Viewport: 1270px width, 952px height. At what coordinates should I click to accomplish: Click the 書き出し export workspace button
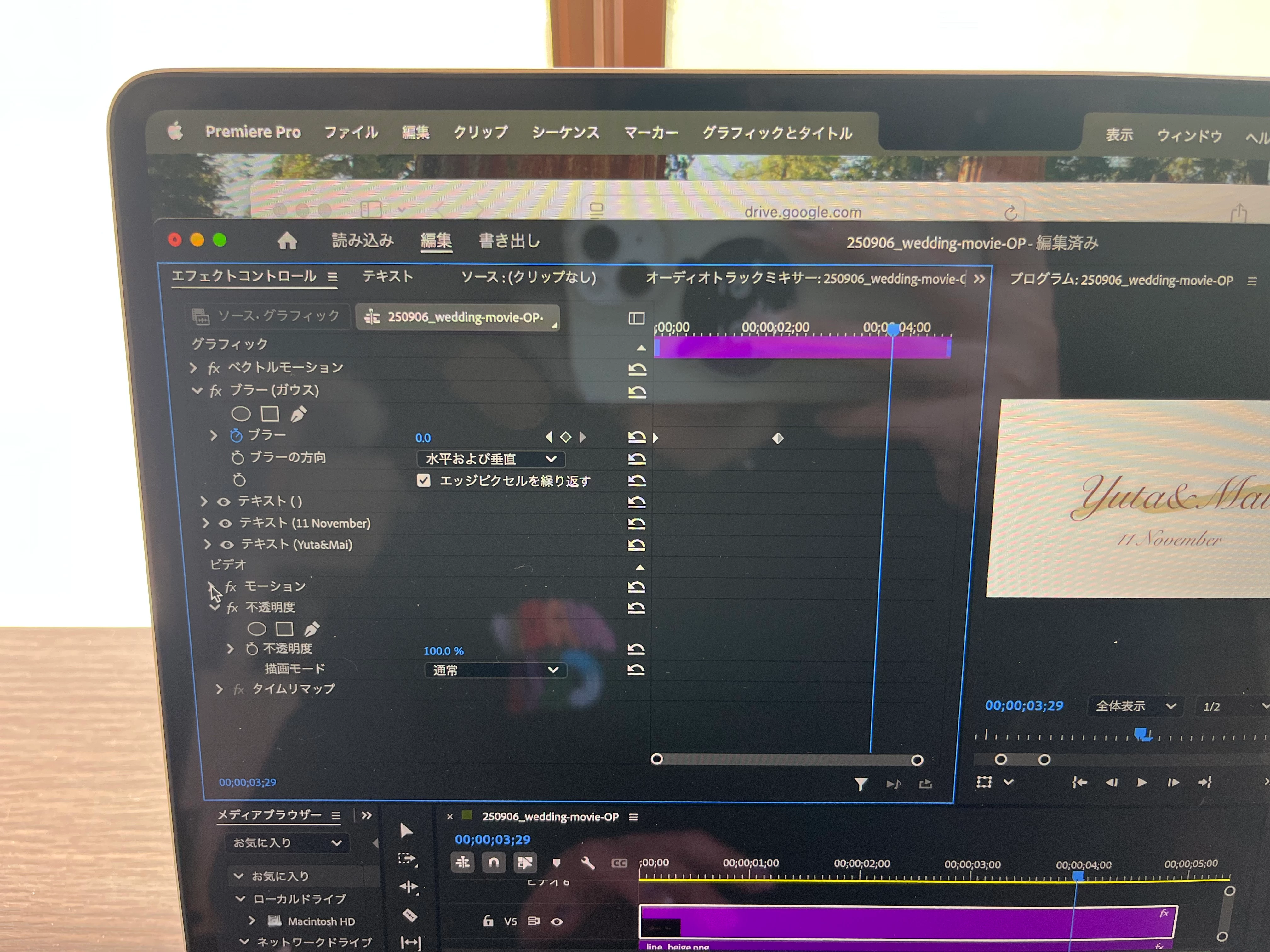tap(509, 241)
